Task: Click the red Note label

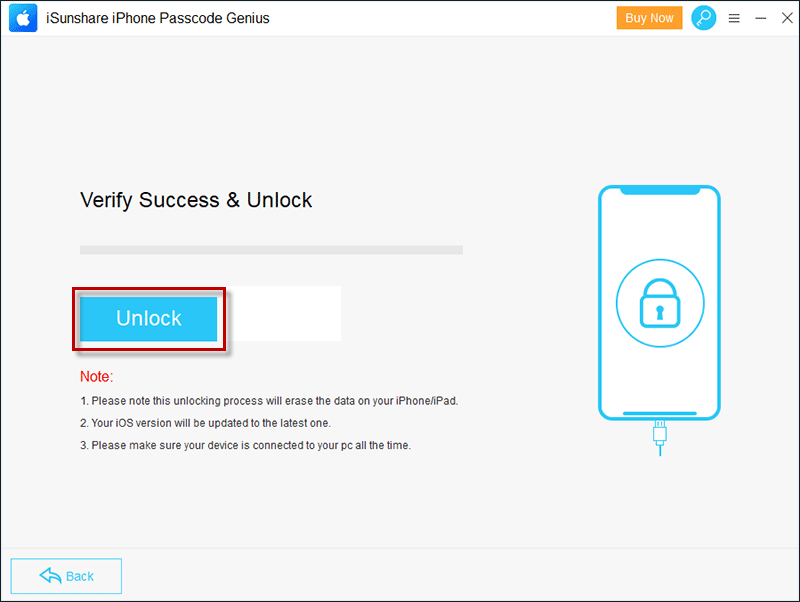Action: pyautogui.click(x=96, y=377)
